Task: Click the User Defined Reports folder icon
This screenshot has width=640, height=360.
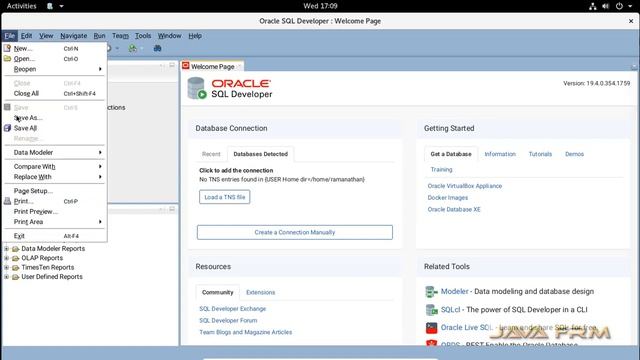Action: pos(16,277)
